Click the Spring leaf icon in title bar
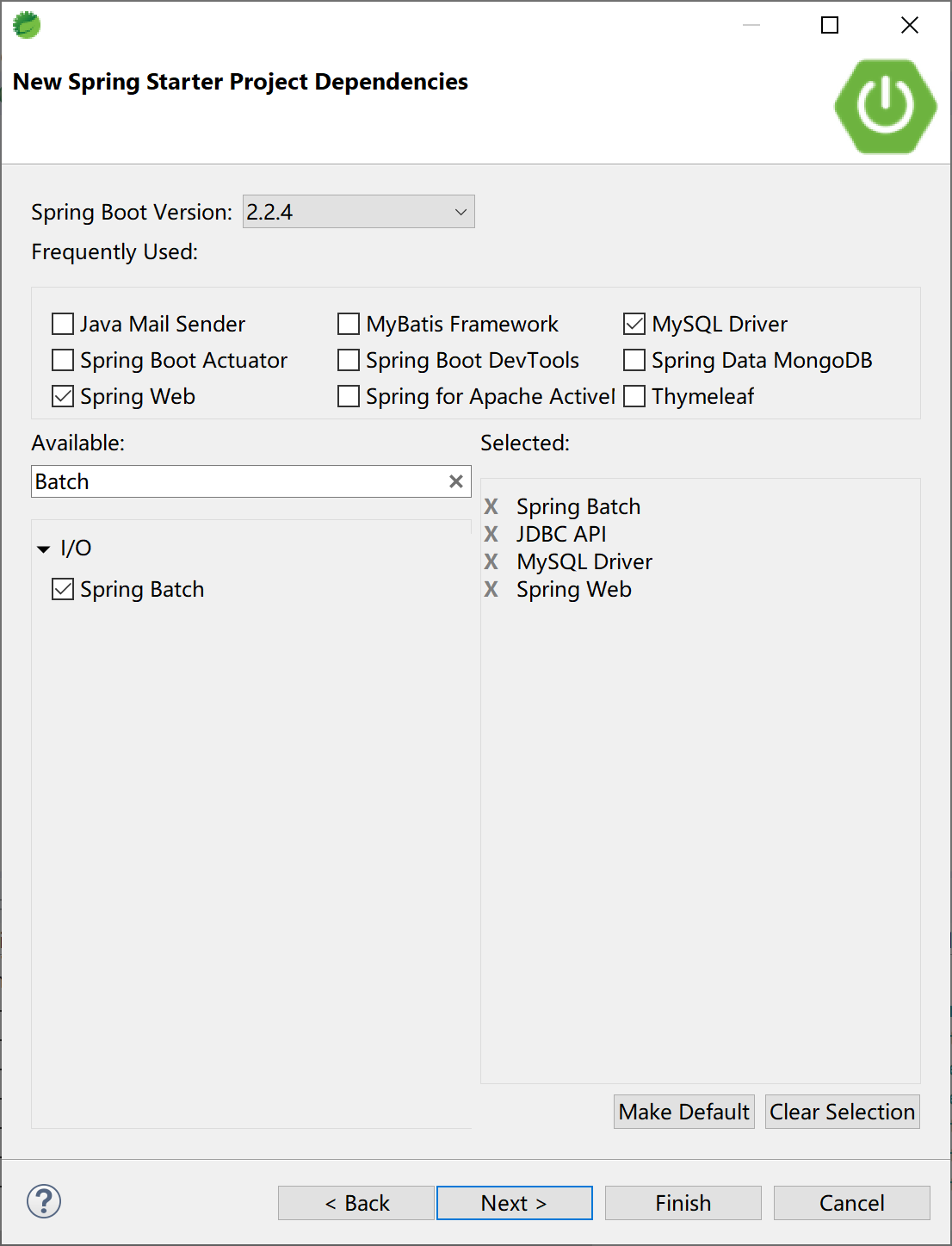Screen dimensions: 952x1246 click(27, 25)
